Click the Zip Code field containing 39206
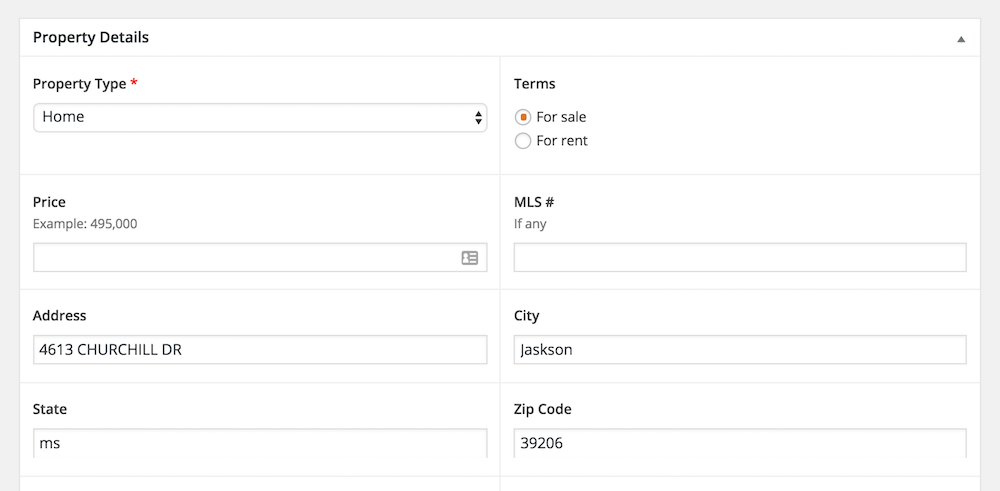This screenshot has width=1000, height=491. (740, 443)
